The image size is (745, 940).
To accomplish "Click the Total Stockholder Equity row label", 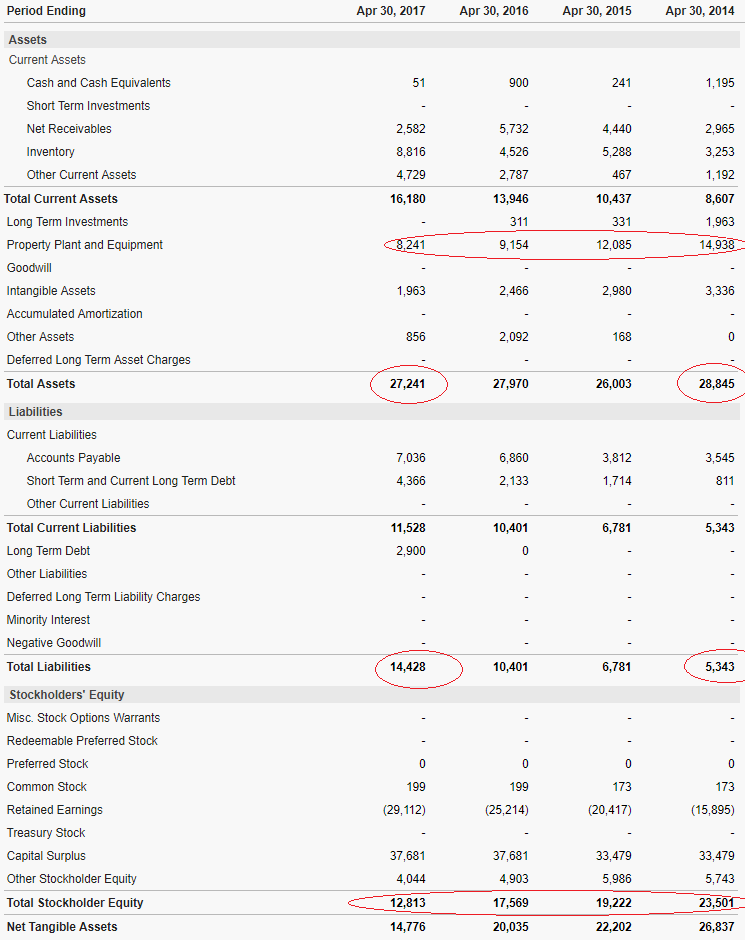I will [75, 903].
